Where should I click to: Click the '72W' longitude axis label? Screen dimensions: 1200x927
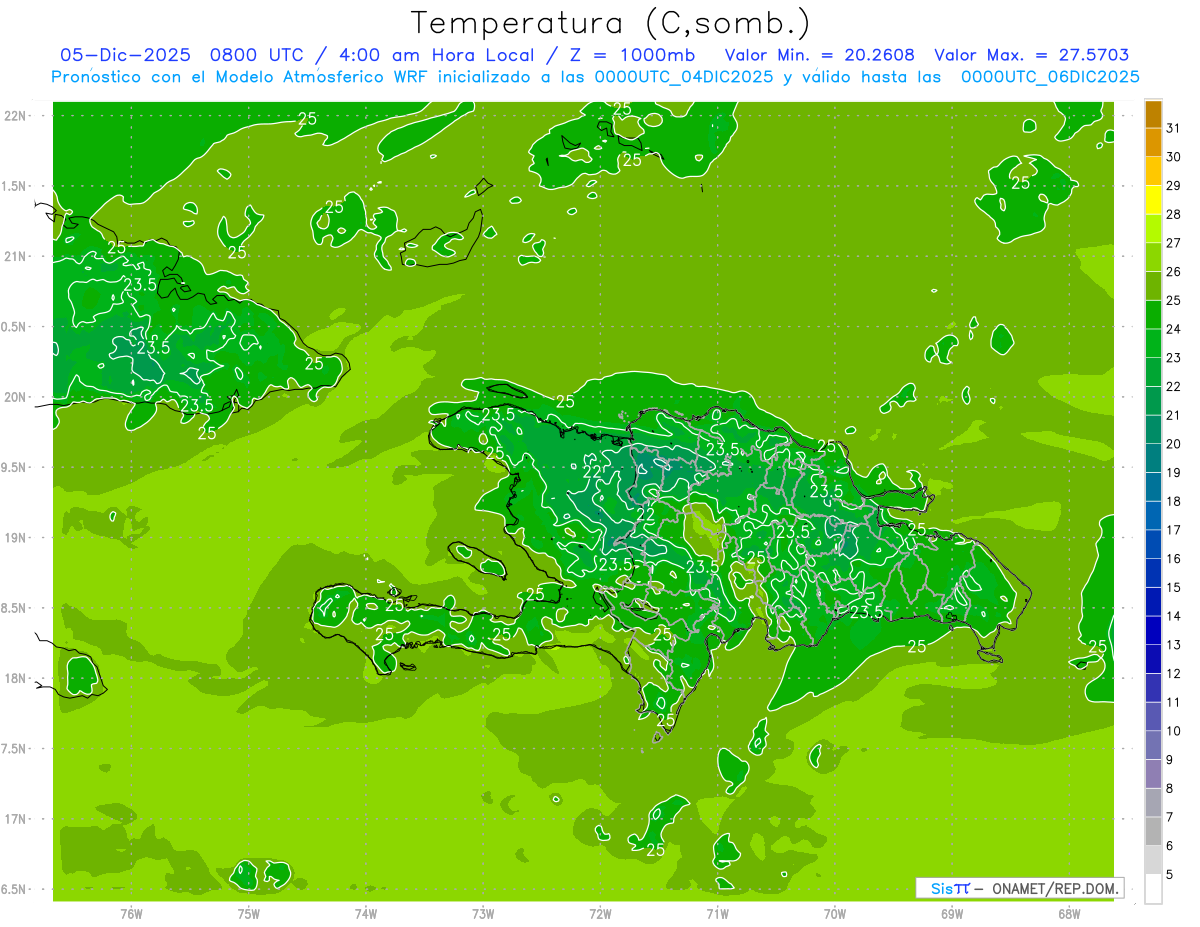pyautogui.click(x=600, y=913)
